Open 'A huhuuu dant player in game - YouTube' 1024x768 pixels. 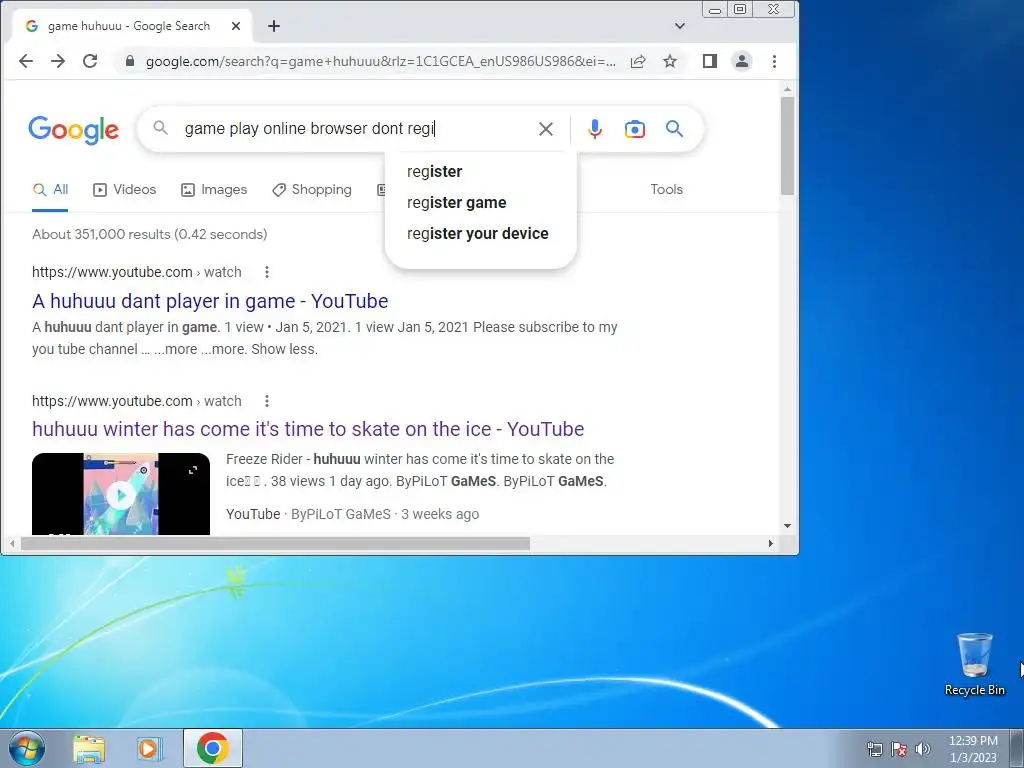[210, 301]
